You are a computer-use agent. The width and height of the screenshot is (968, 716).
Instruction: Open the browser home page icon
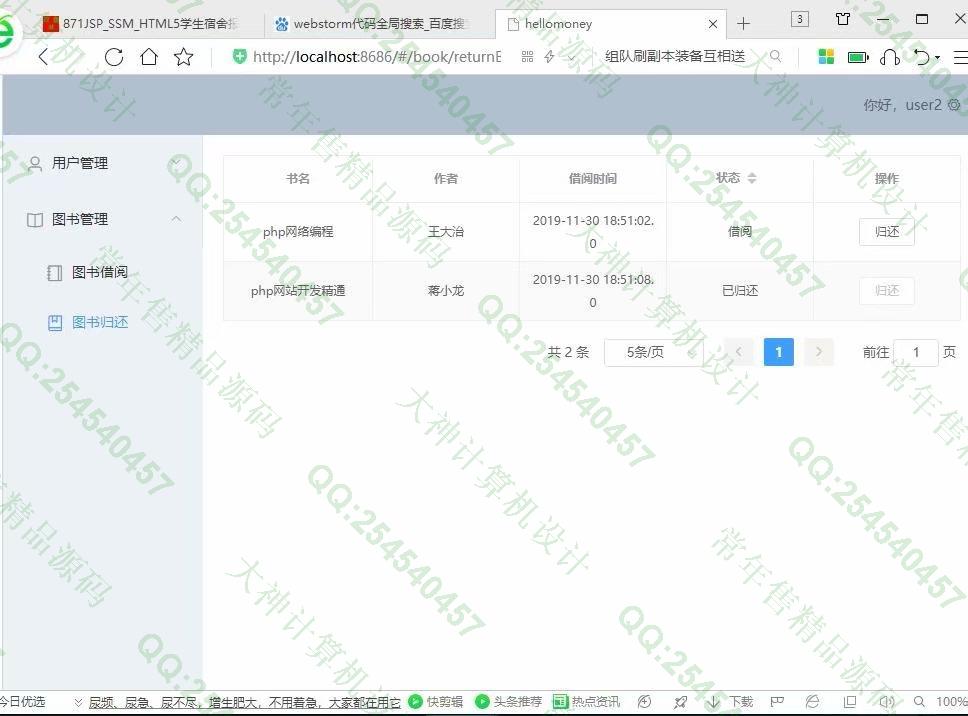tap(149, 57)
